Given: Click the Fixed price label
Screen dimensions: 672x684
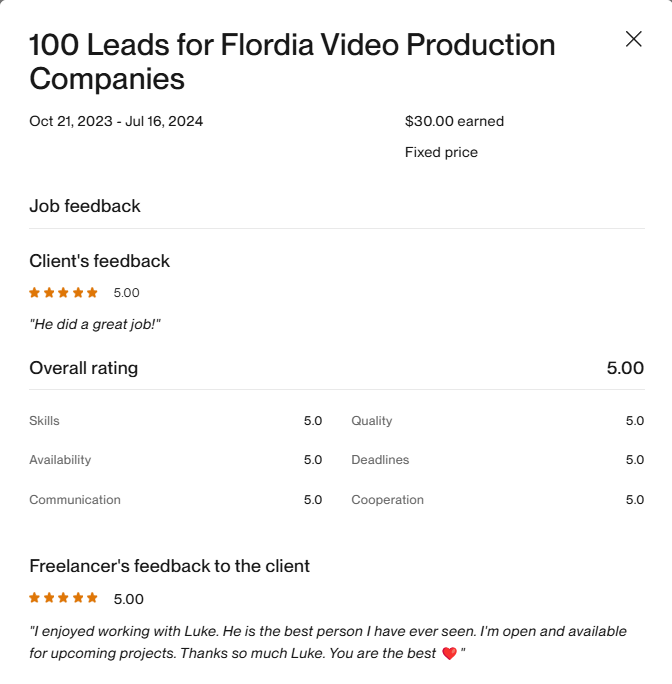Looking at the screenshot, I should [441, 152].
